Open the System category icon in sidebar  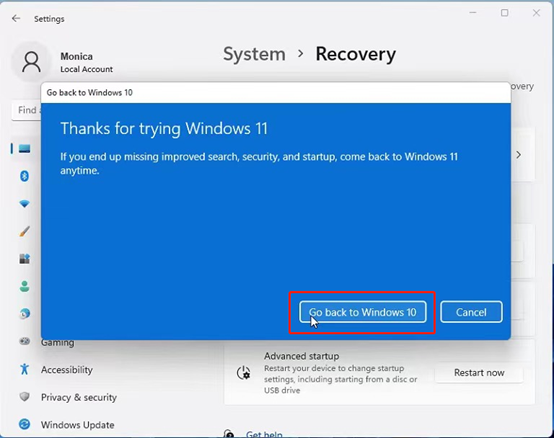click(x=24, y=149)
